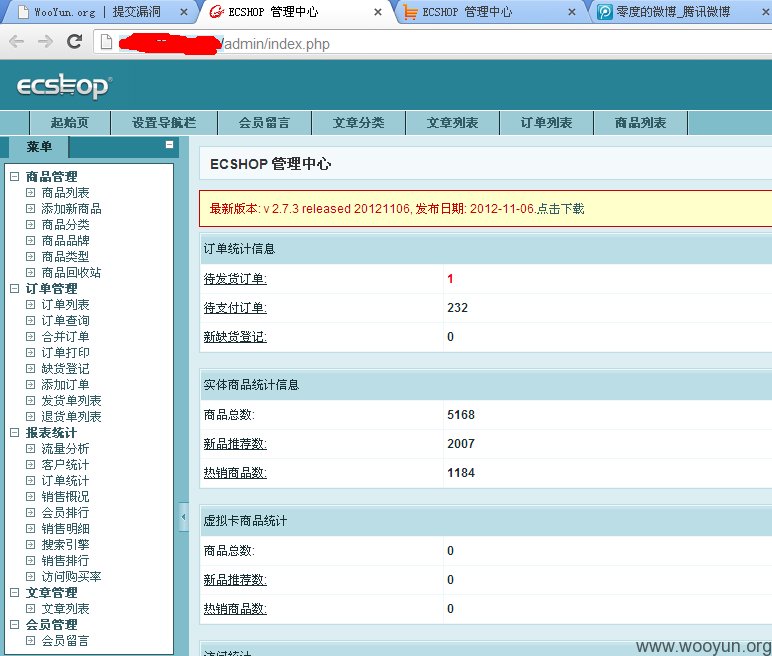772x656 pixels.
Task: Collapse the 商品管理 tree group
Action: tap(15, 176)
